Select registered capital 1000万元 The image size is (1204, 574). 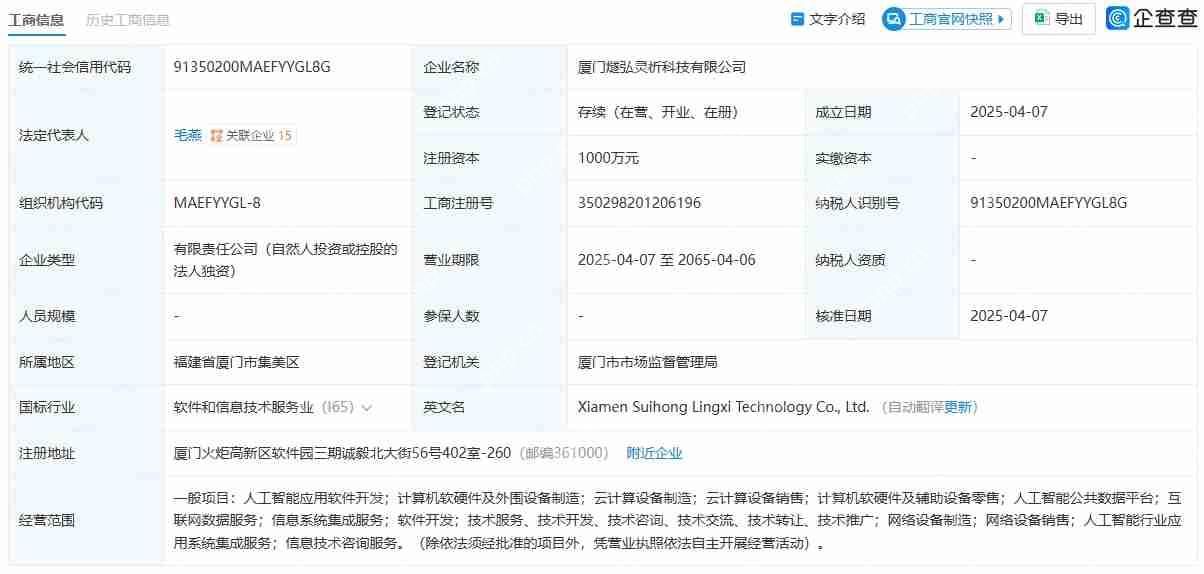point(608,158)
